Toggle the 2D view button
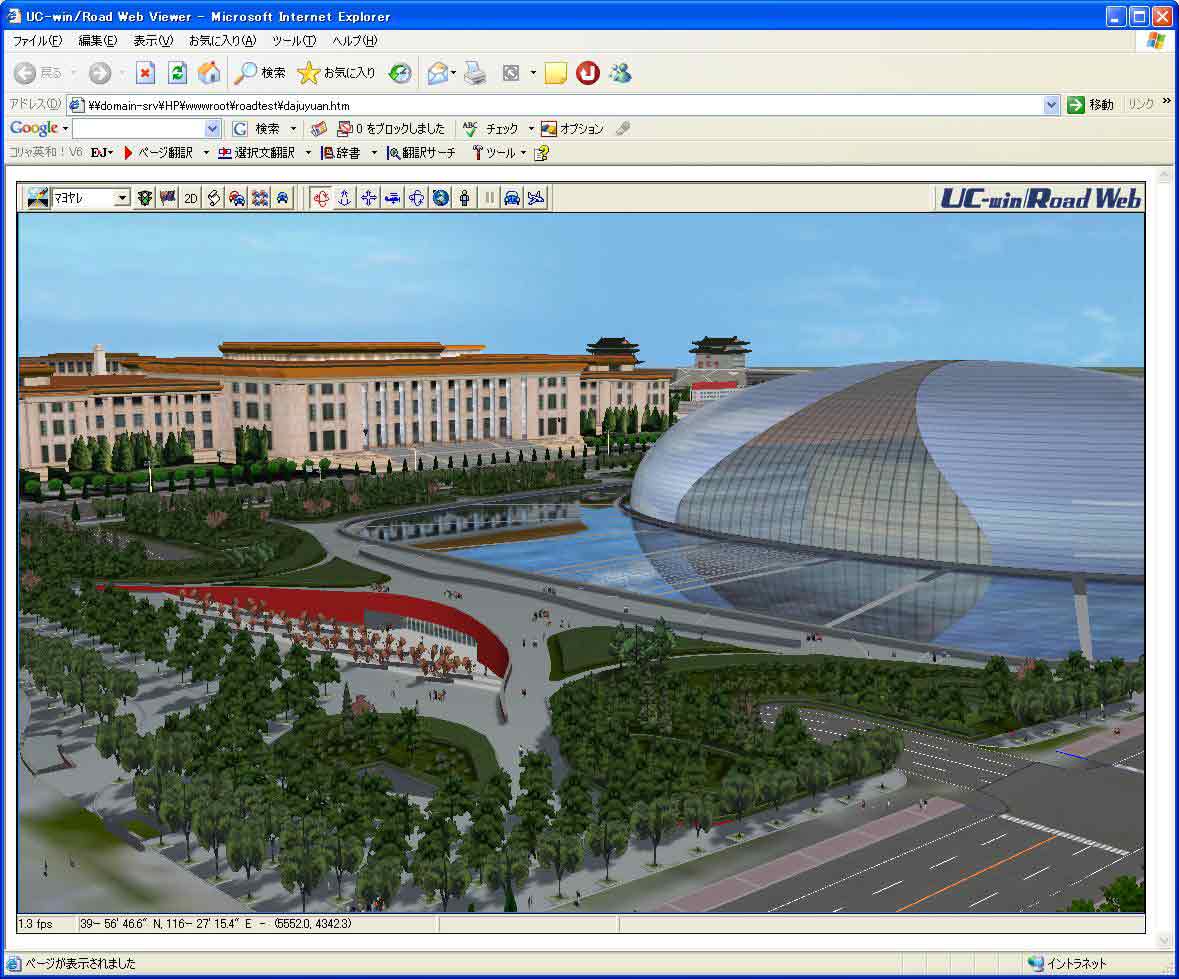This screenshot has width=1179, height=979. point(191,198)
